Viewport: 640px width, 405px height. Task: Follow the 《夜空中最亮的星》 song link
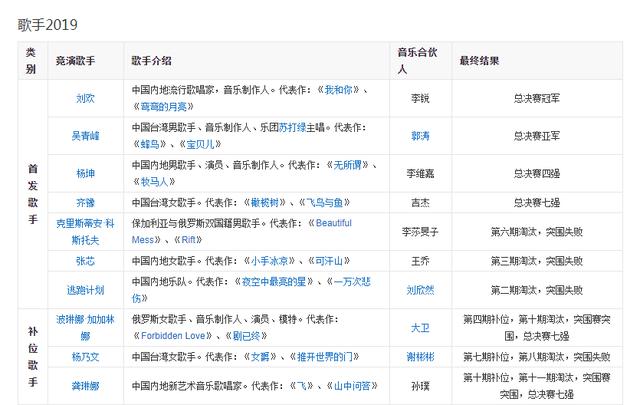(x=274, y=282)
